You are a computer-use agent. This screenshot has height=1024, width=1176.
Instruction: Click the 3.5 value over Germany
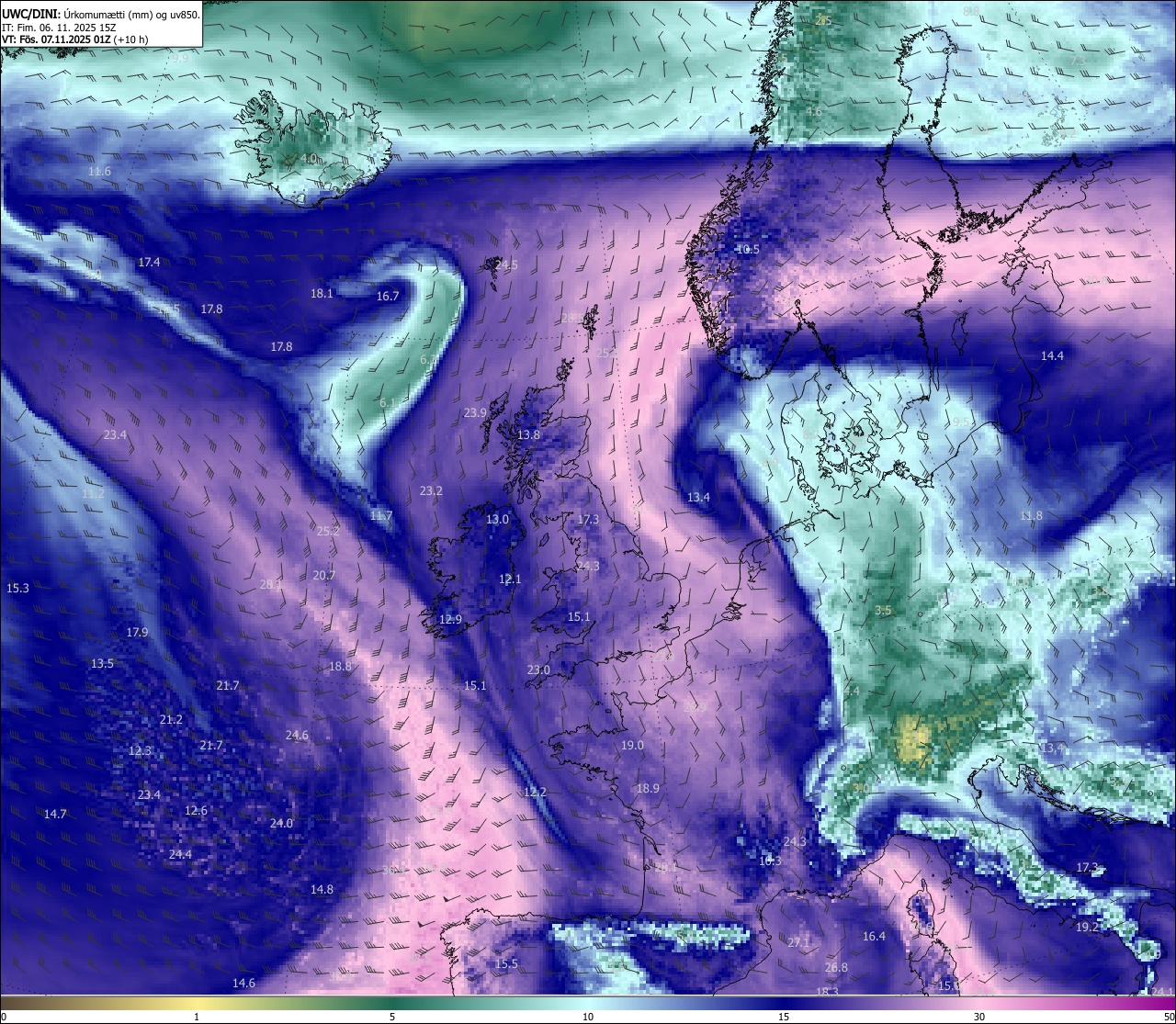pos(883,611)
